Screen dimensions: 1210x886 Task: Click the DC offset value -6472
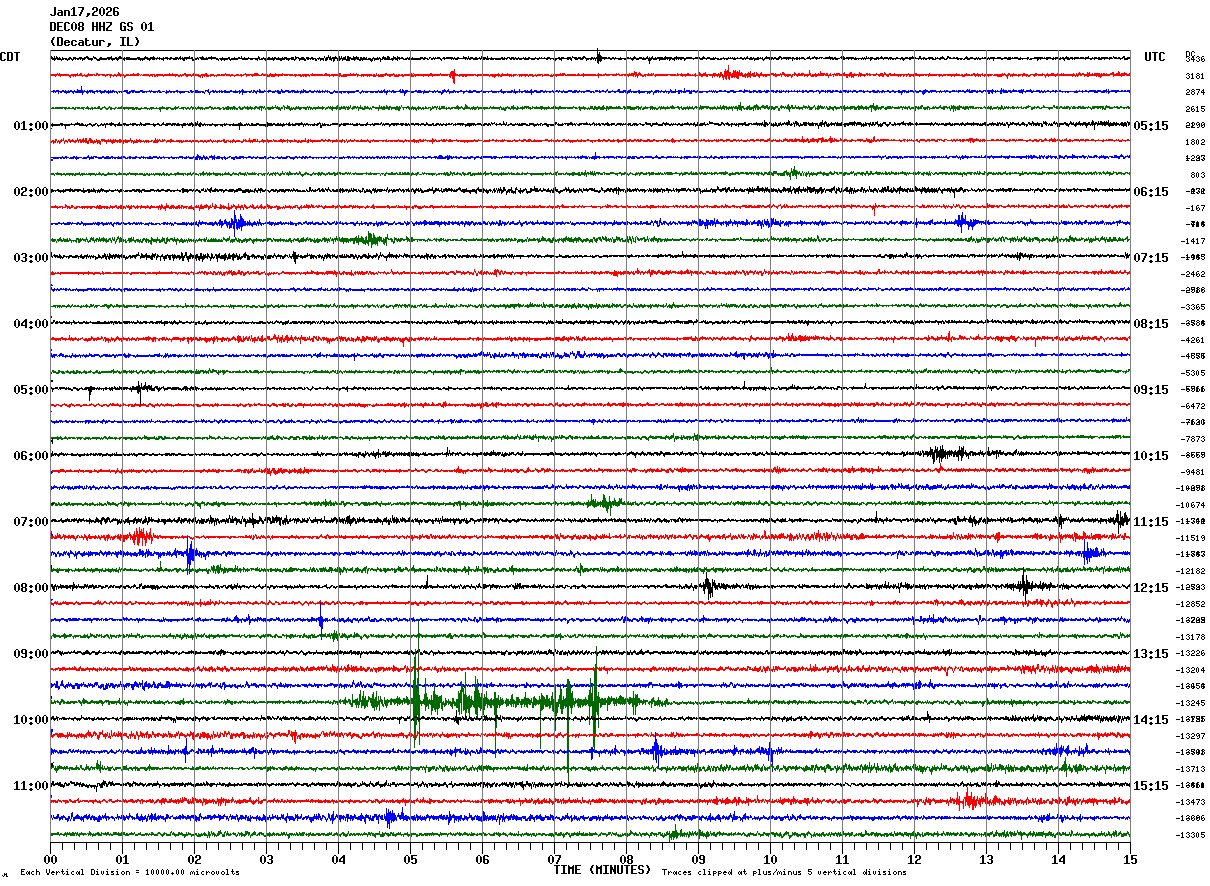pos(1193,406)
